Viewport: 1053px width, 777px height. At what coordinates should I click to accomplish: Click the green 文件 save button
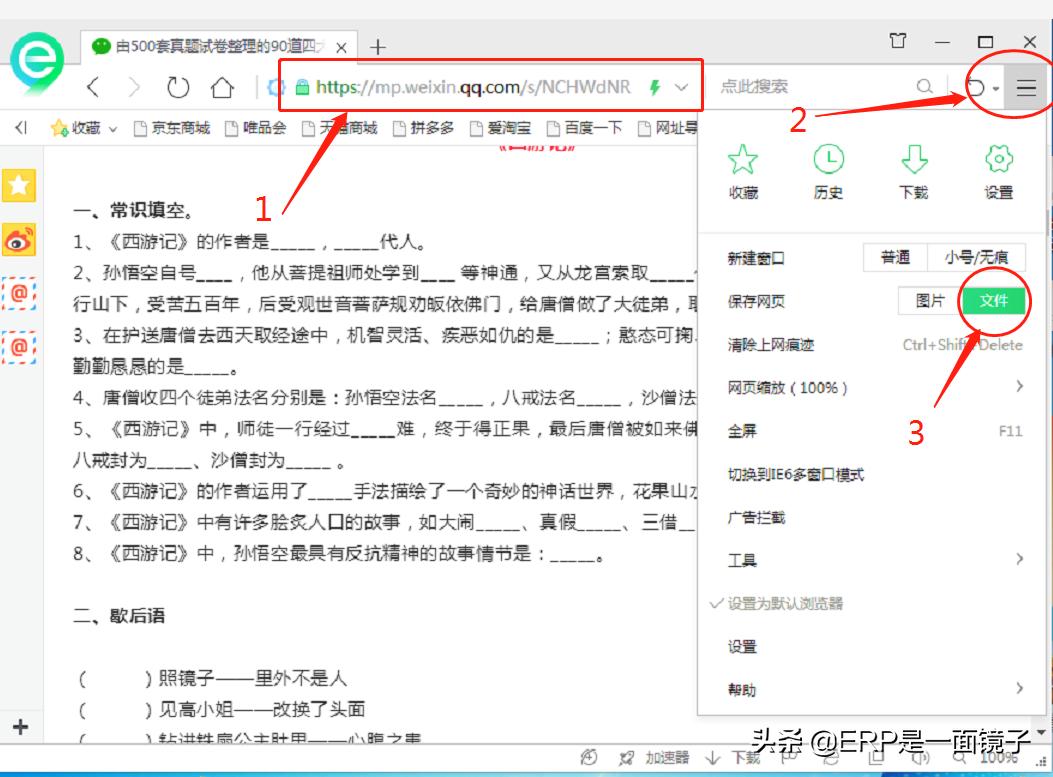pos(995,301)
